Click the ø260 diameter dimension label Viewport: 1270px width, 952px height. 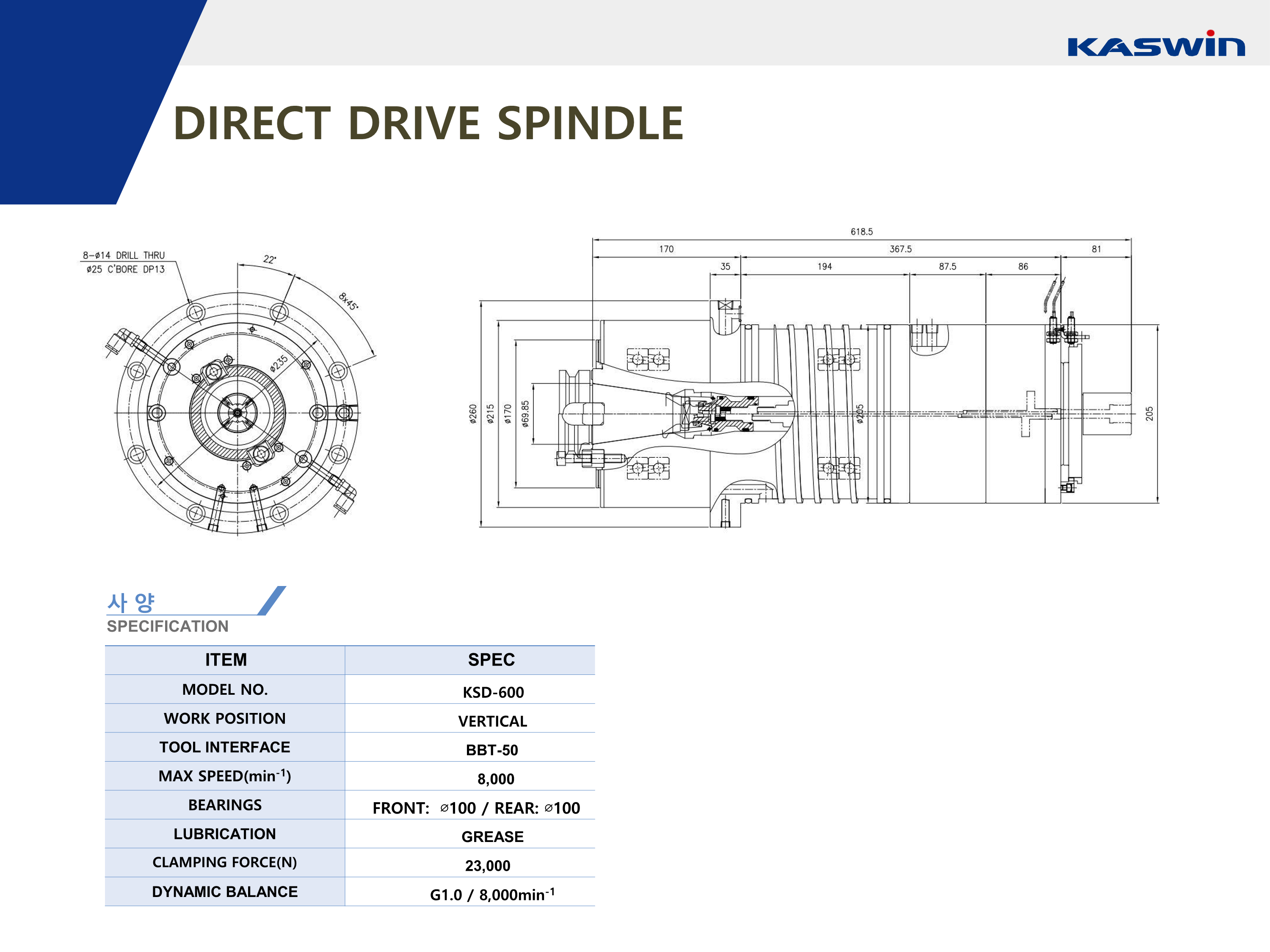(472, 414)
